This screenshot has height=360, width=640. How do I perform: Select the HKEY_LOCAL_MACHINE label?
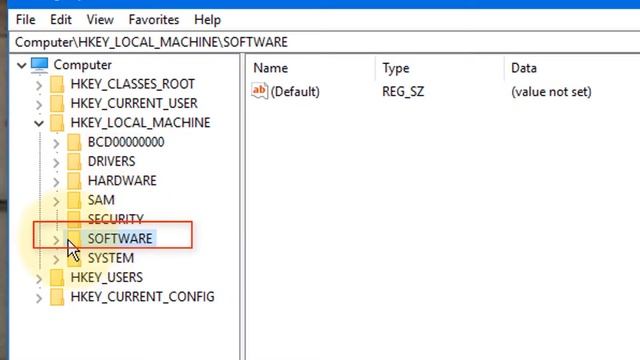tap(140, 122)
